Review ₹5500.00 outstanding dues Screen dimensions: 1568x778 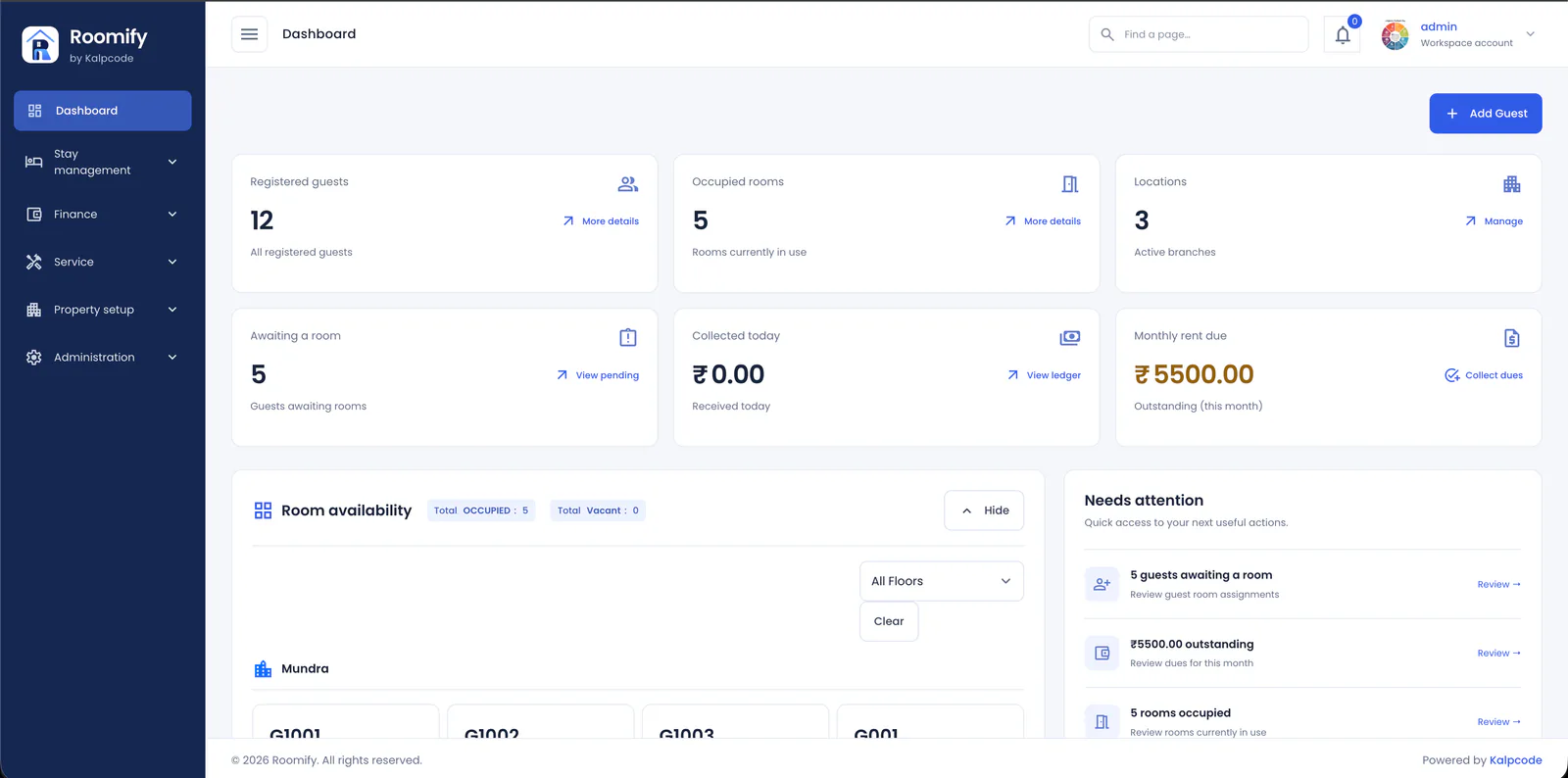1499,654
